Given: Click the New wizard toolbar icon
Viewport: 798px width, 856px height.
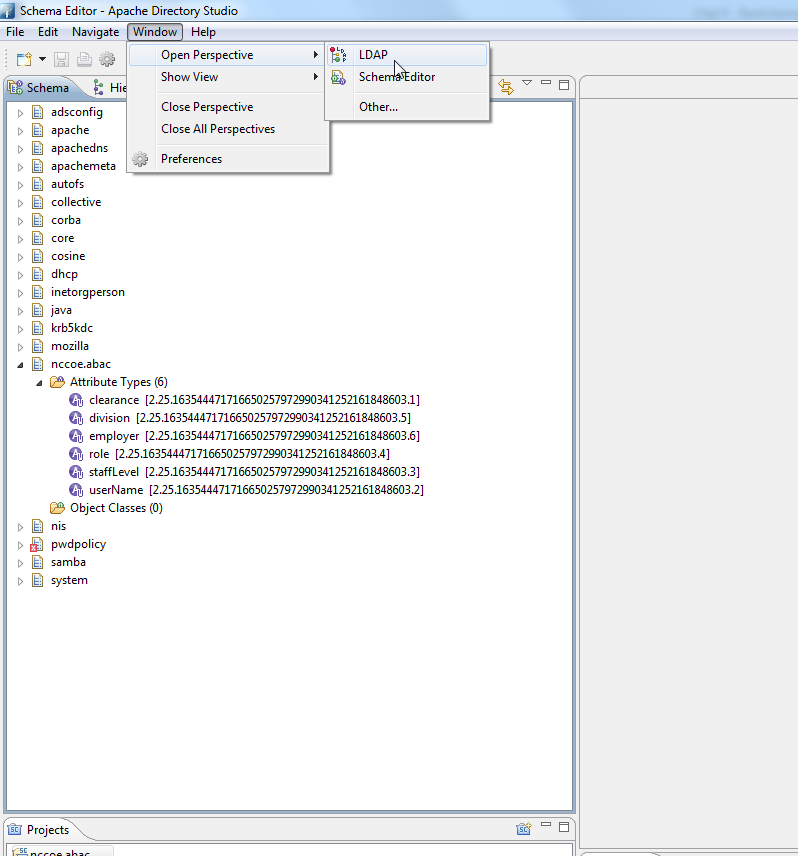Looking at the screenshot, I should [x=24, y=59].
